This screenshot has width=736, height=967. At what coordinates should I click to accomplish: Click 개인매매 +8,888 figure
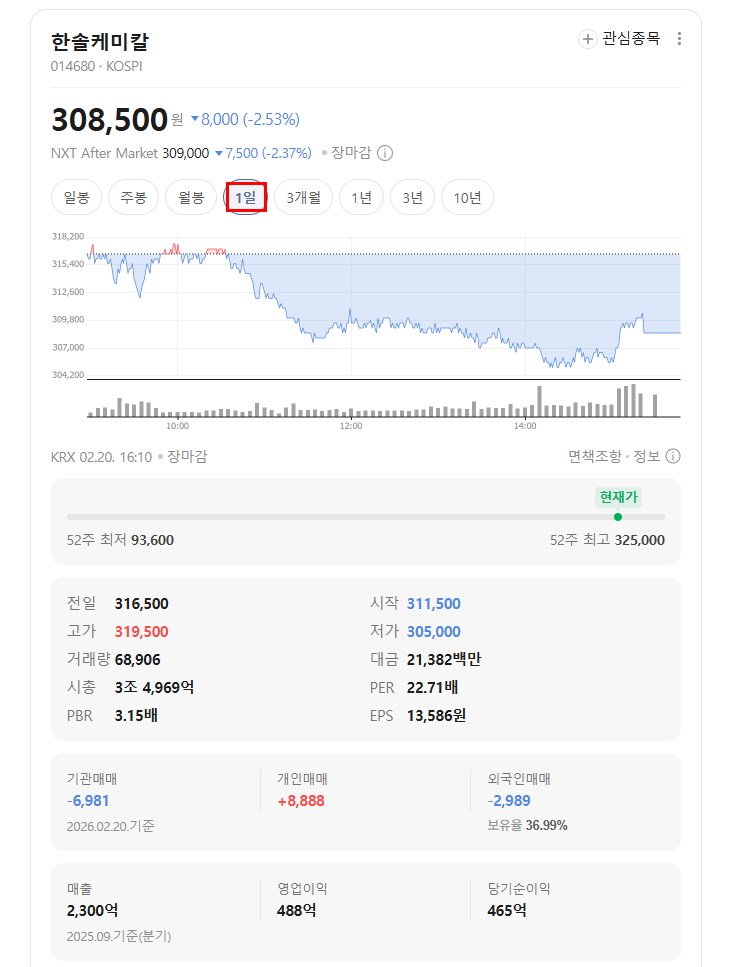301,801
